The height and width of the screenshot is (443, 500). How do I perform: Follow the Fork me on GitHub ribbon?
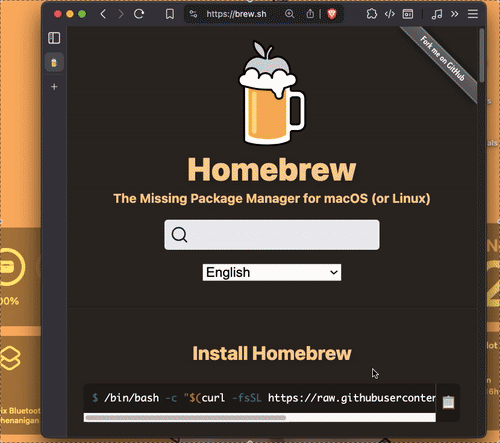pyautogui.click(x=442, y=59)
